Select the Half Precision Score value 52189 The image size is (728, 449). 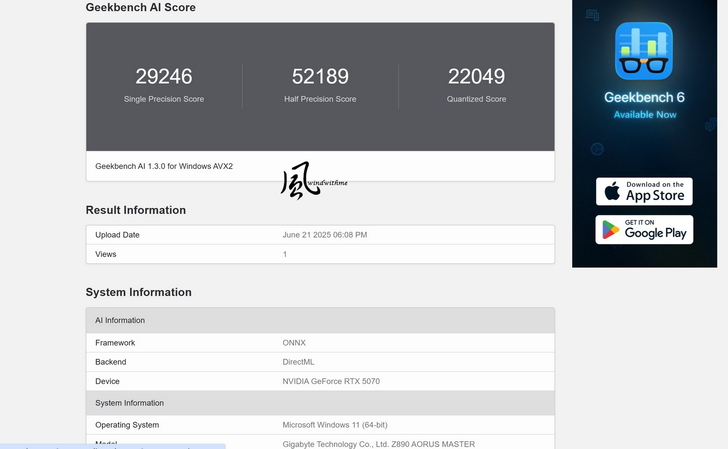[320, 77]
